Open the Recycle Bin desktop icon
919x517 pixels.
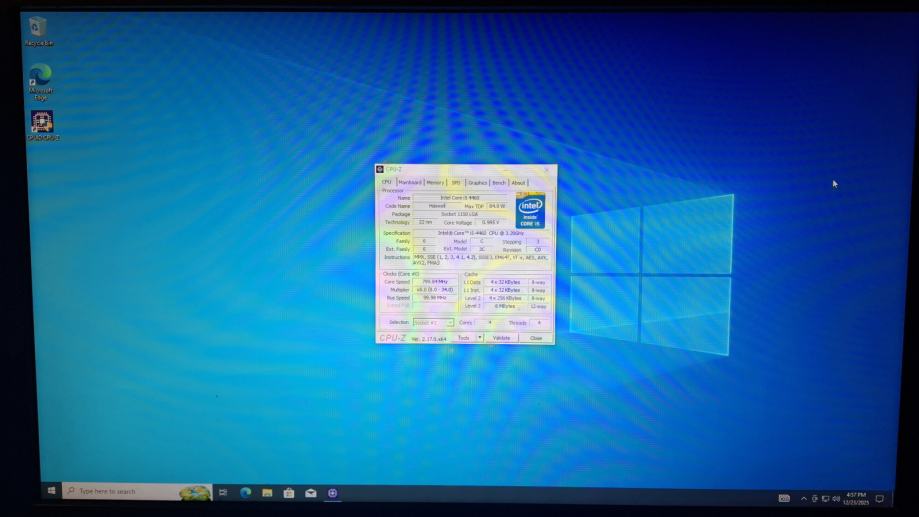(x=38, y=31)
